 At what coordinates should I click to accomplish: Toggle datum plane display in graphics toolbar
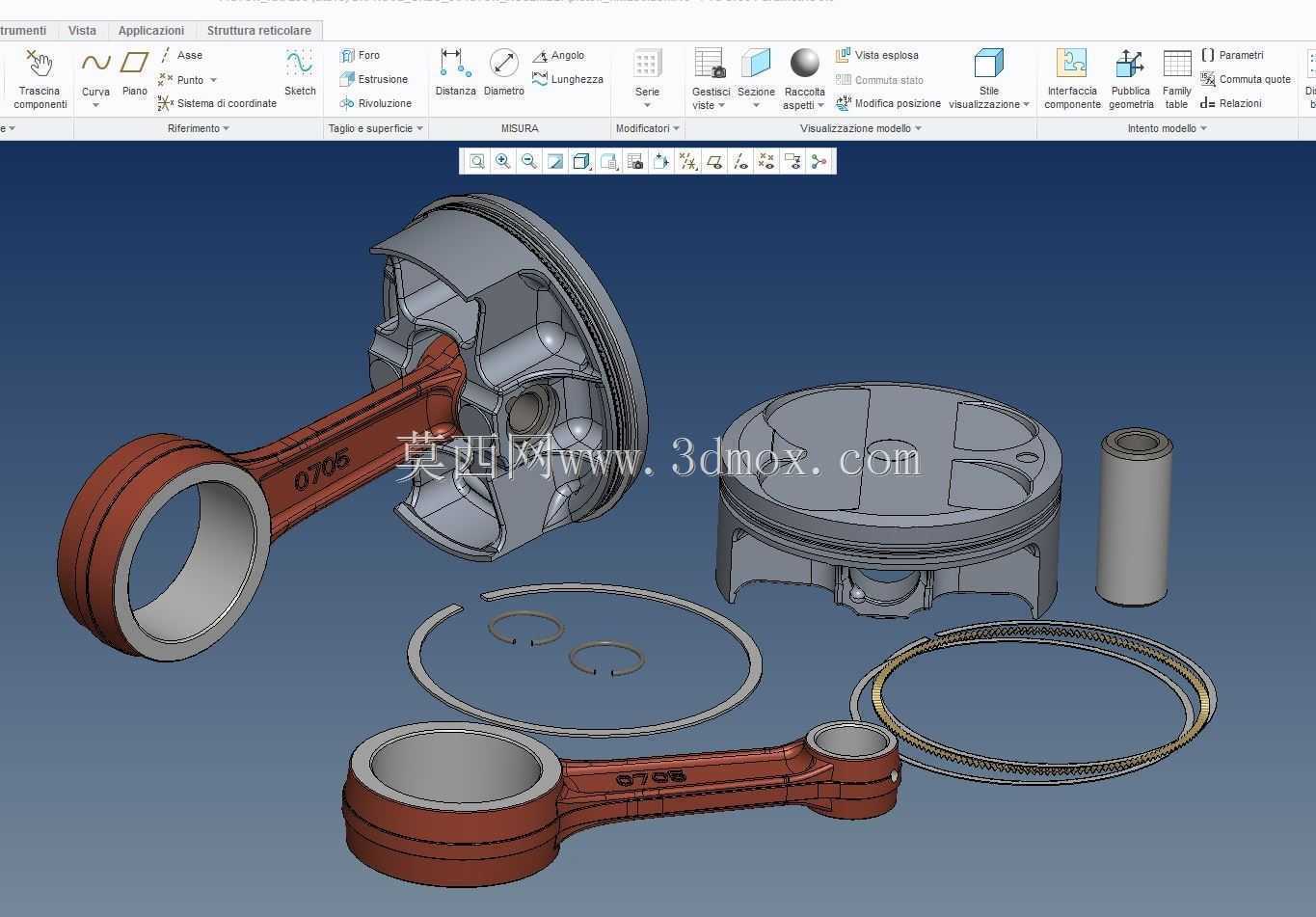714,162
